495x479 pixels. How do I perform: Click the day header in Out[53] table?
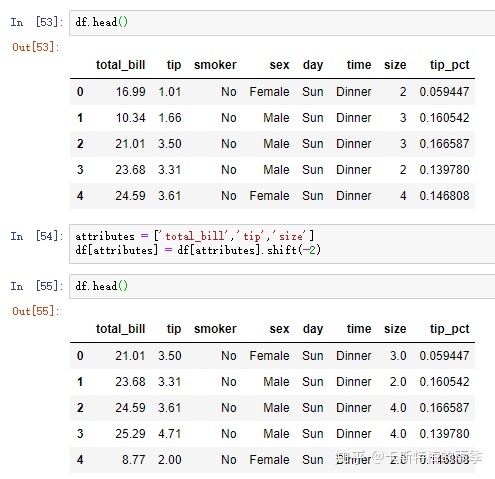[x=313, y=65]
